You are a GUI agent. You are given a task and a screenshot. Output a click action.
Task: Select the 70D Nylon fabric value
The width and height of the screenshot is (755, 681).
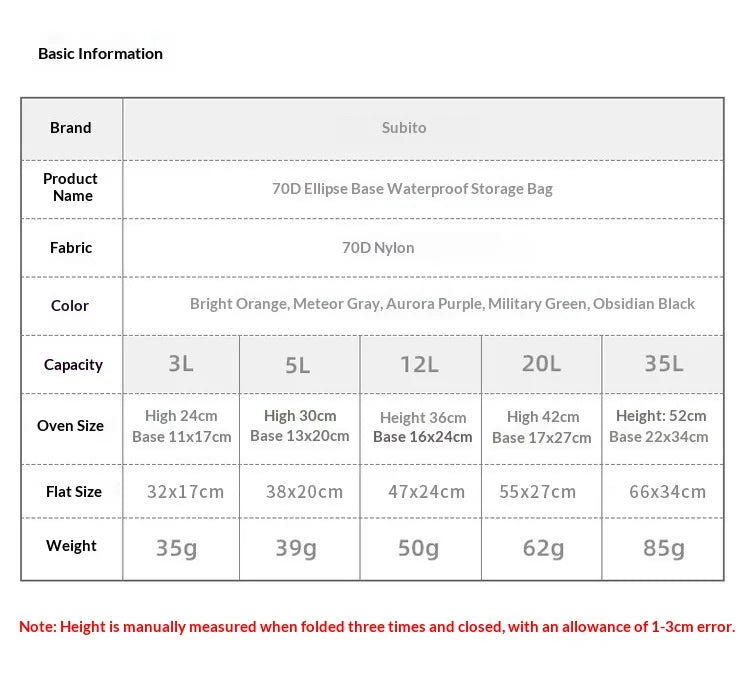pyautogui.click(x=378, y=248)
